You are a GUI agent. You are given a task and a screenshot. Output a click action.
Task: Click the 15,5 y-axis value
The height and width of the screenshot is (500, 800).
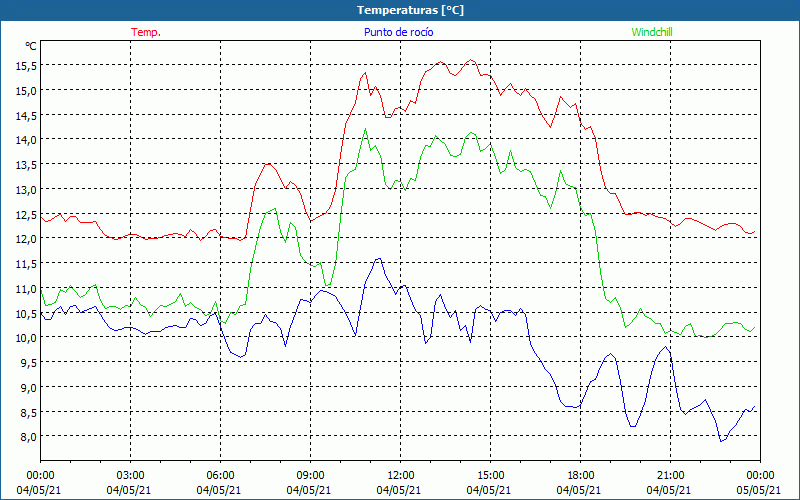(x=25, y=66)
